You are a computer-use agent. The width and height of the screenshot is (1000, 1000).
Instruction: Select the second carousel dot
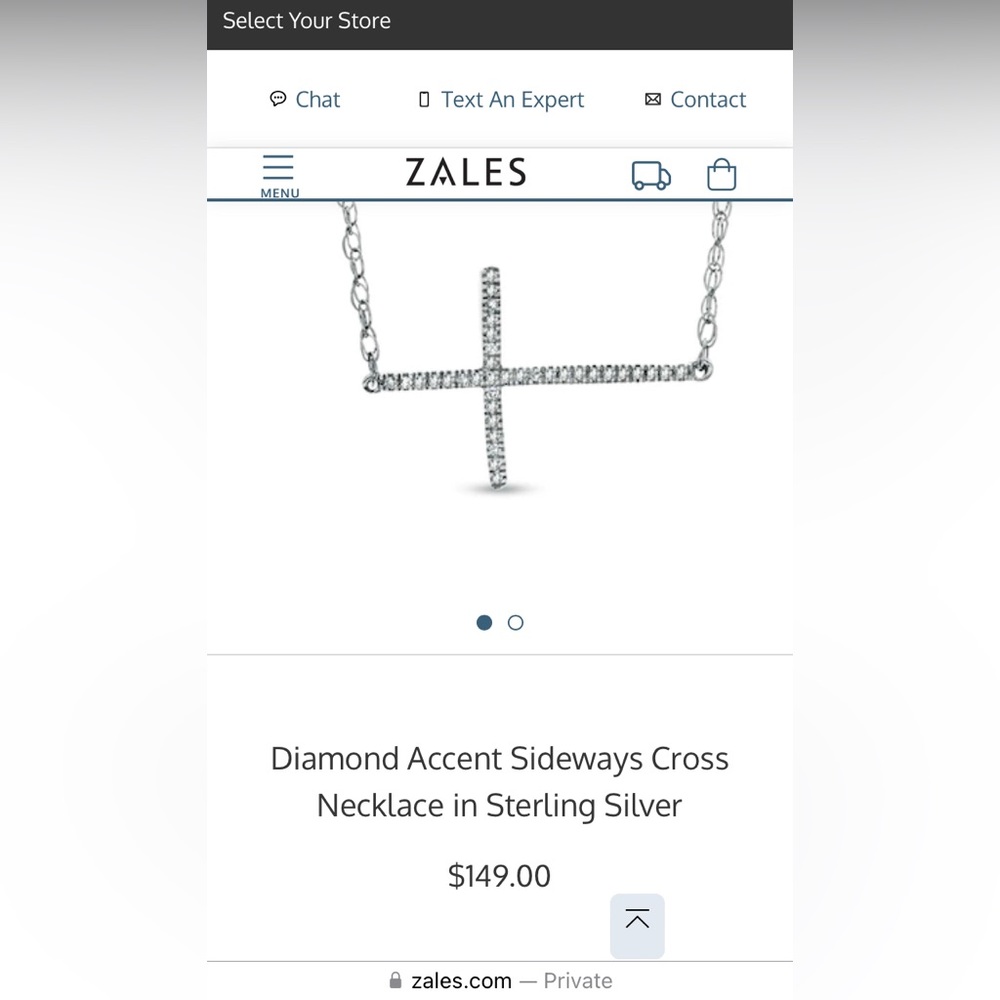[x=516, y=622]
